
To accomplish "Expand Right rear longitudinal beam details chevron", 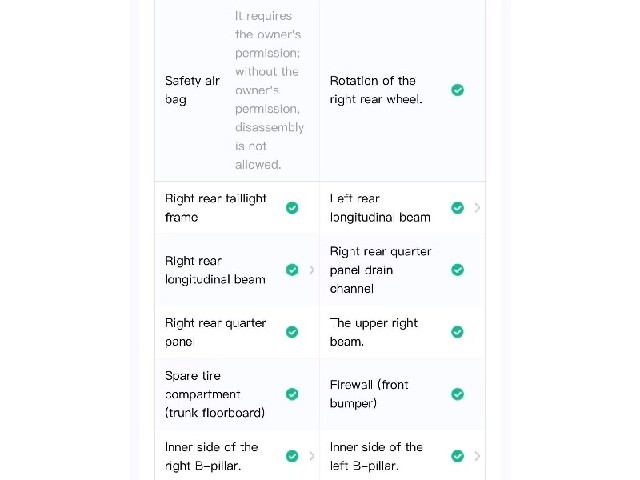I will 312,270.
